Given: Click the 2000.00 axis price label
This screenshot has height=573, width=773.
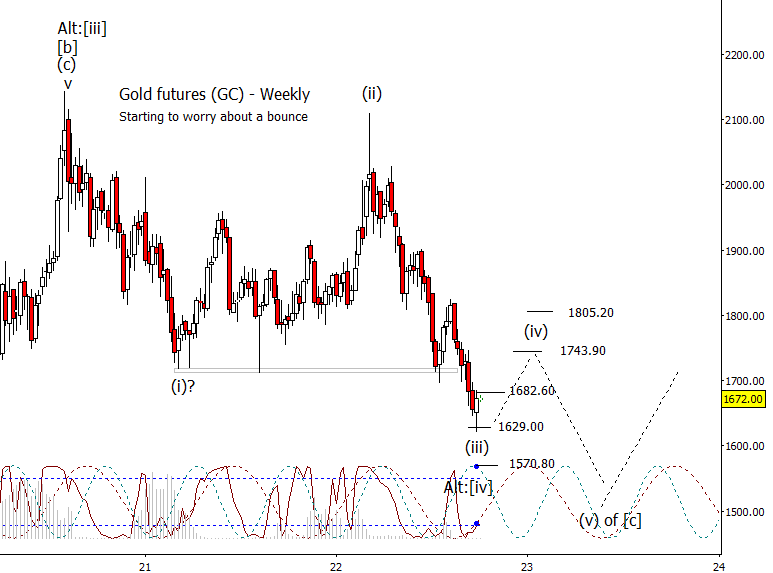Looking at the screenshot, I should (x=744, y=185).
